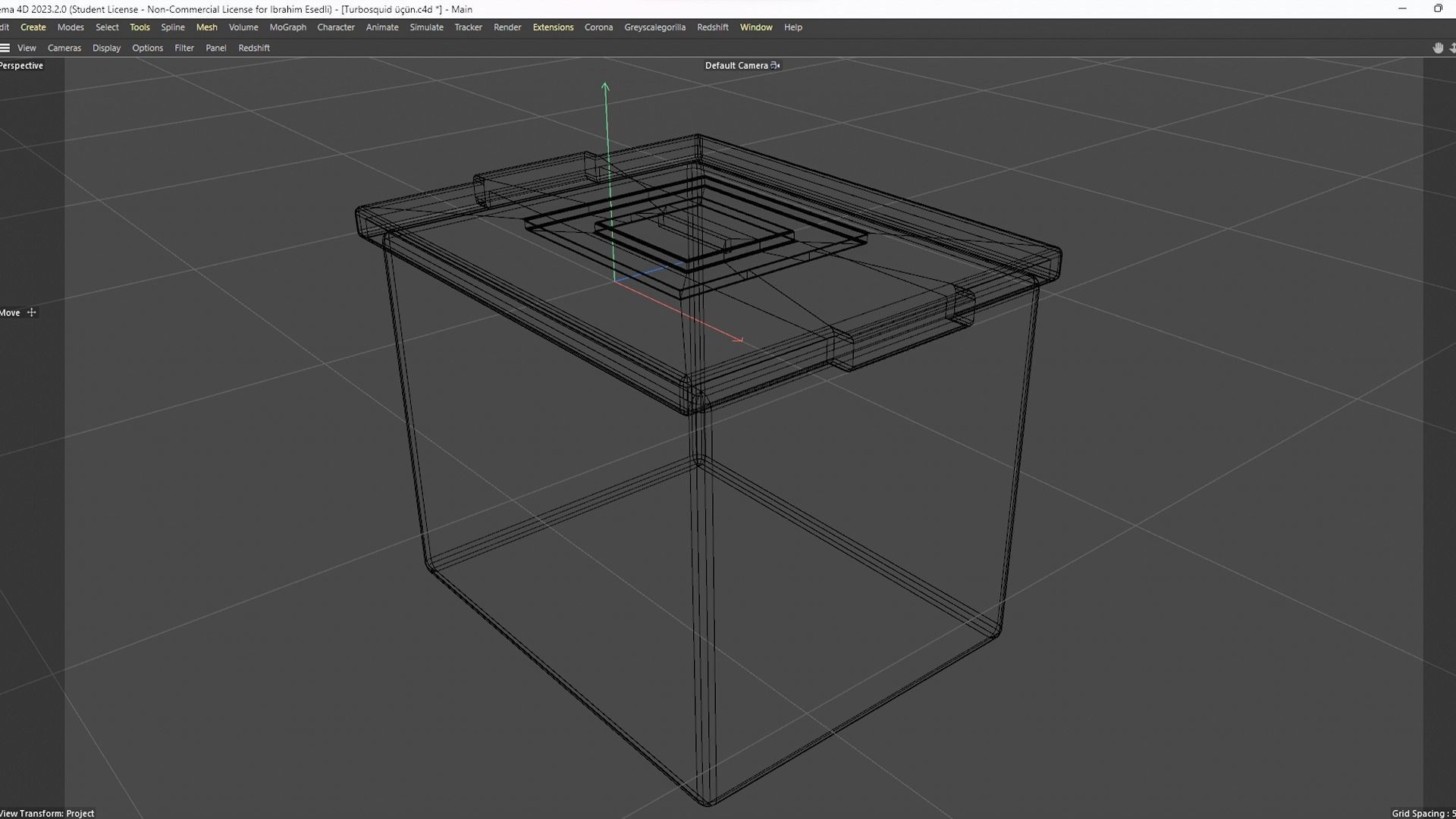Image resolution: width=1456 pixels, height=819 pixels.
Task: Open the Tracker menu
Action: [468, 27]
